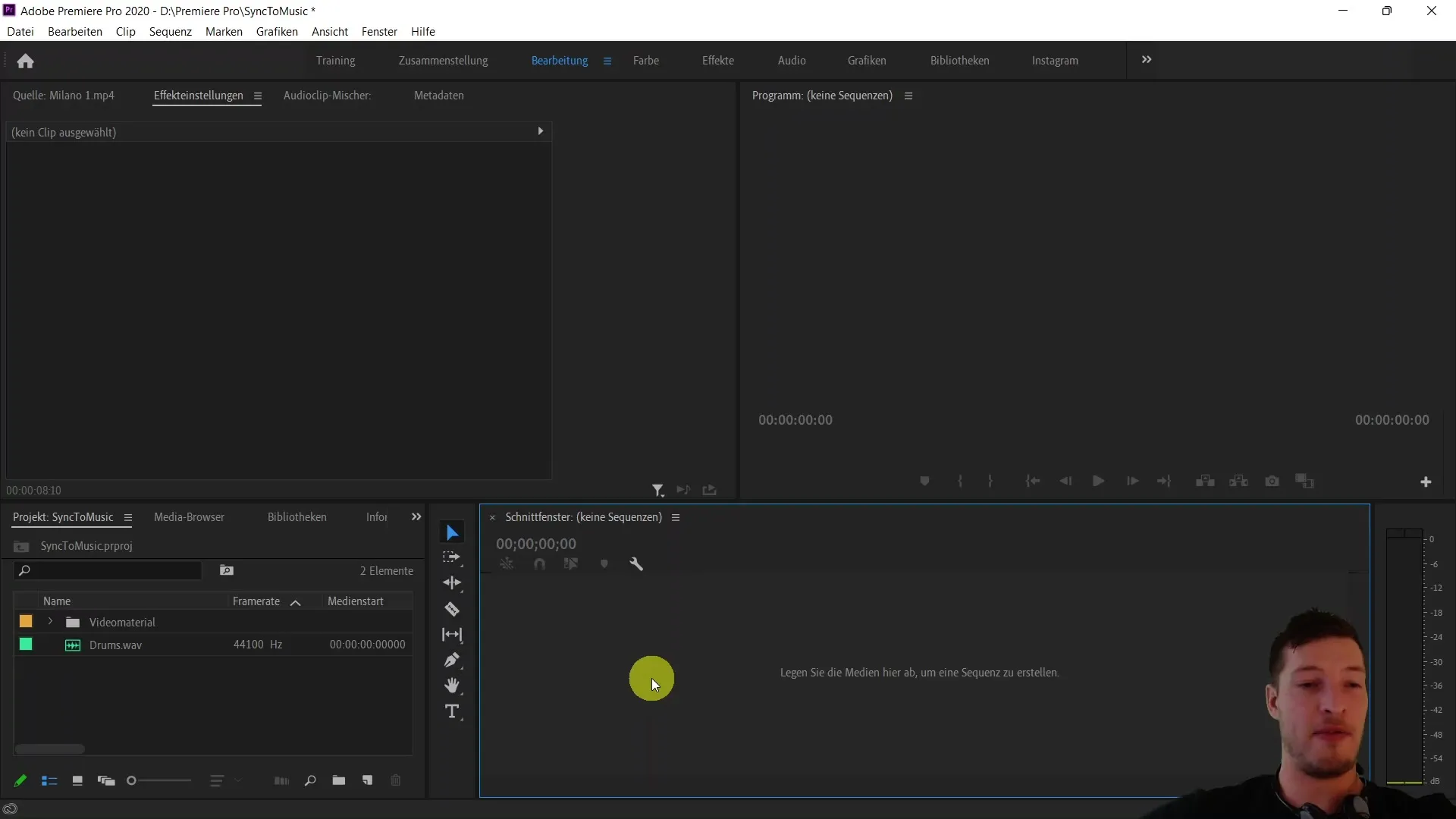Open timeline display settings wrench
Screen dimensions: 1456x819
[636, 563]
